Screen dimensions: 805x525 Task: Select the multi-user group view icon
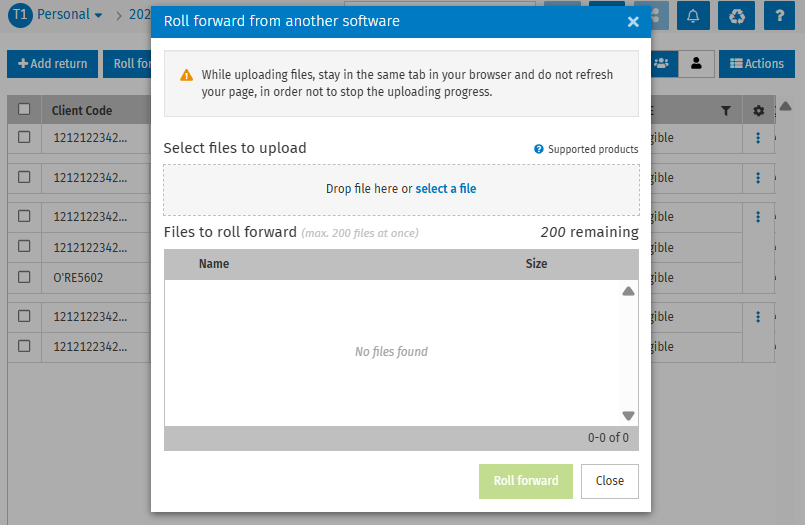[x=661, y=64]
